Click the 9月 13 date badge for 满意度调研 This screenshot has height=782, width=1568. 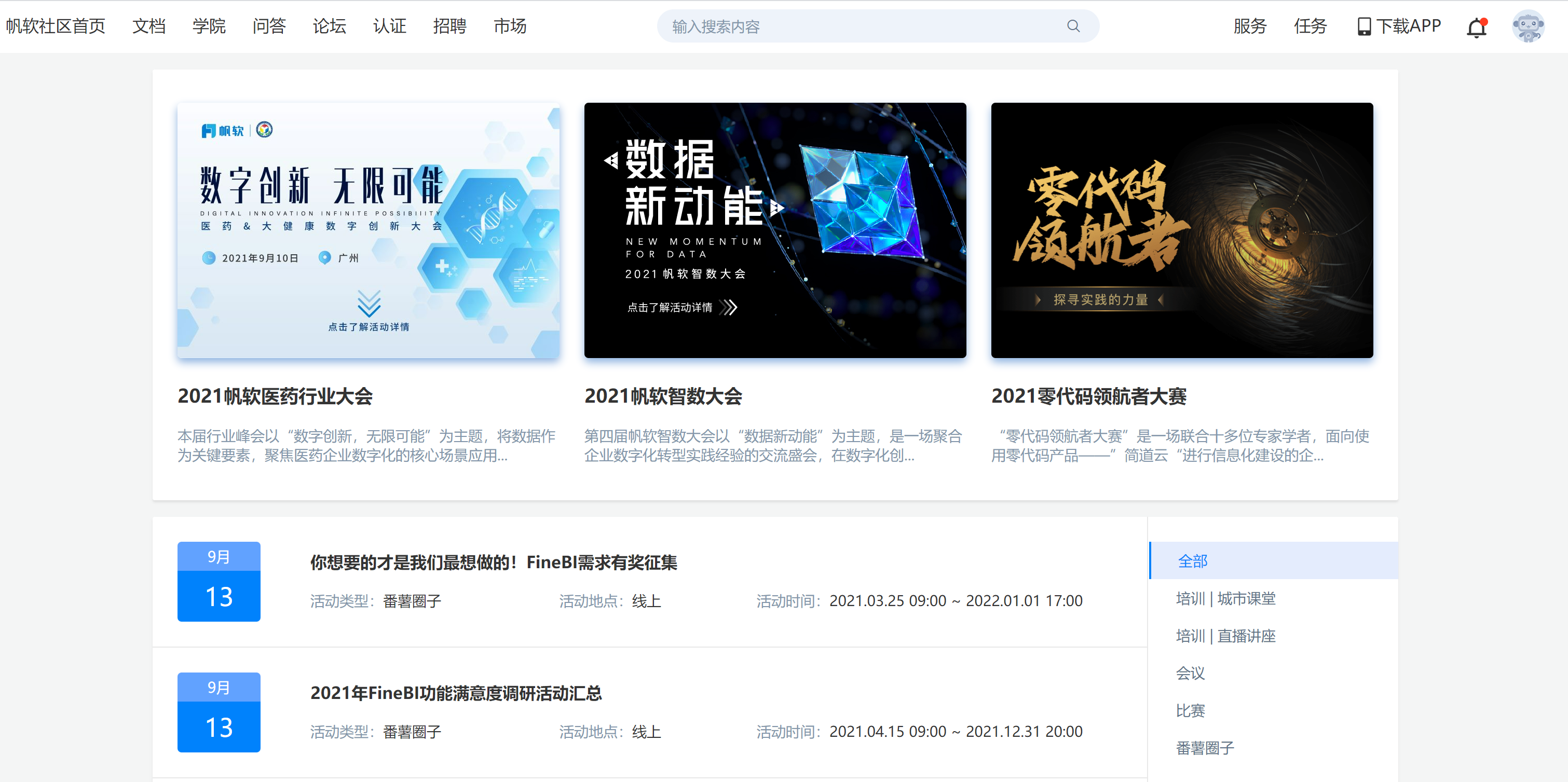coord(219,712)
